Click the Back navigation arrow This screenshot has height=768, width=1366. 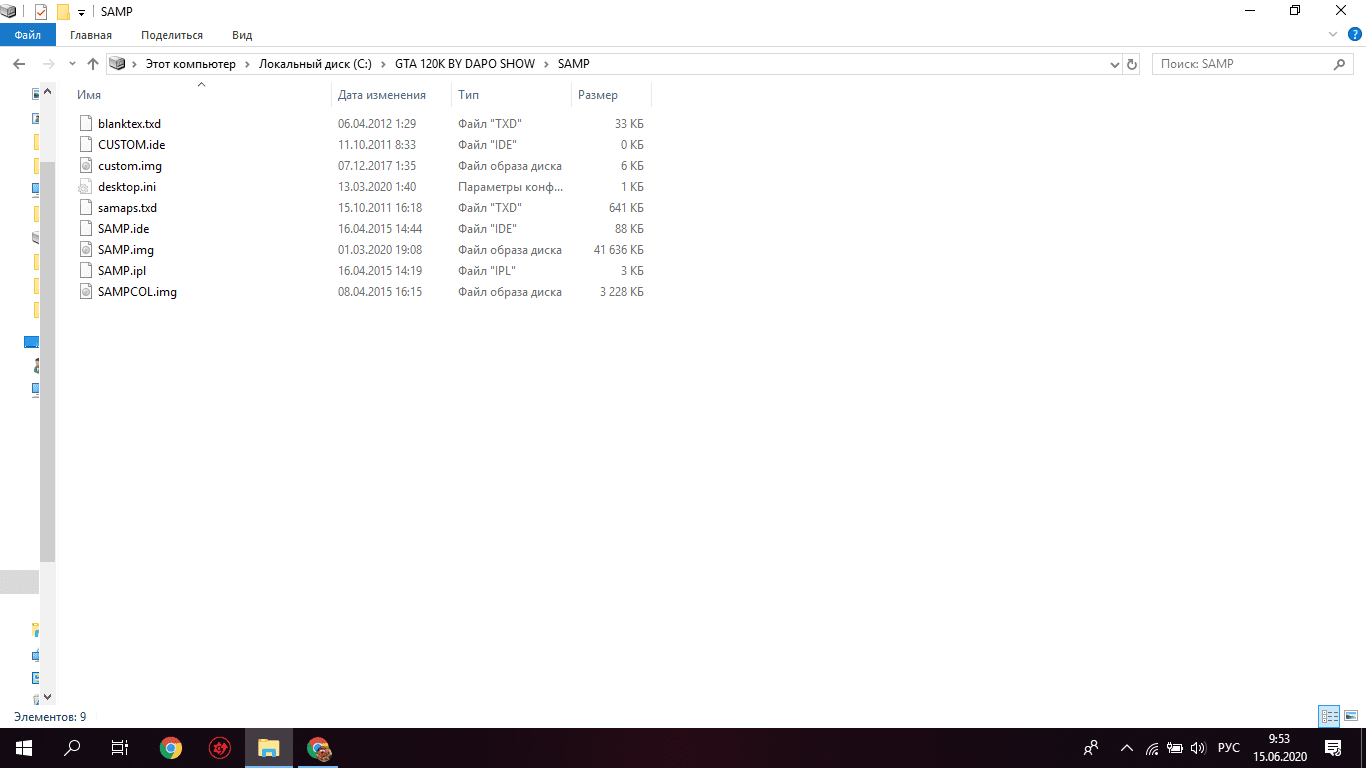point(18,64)
